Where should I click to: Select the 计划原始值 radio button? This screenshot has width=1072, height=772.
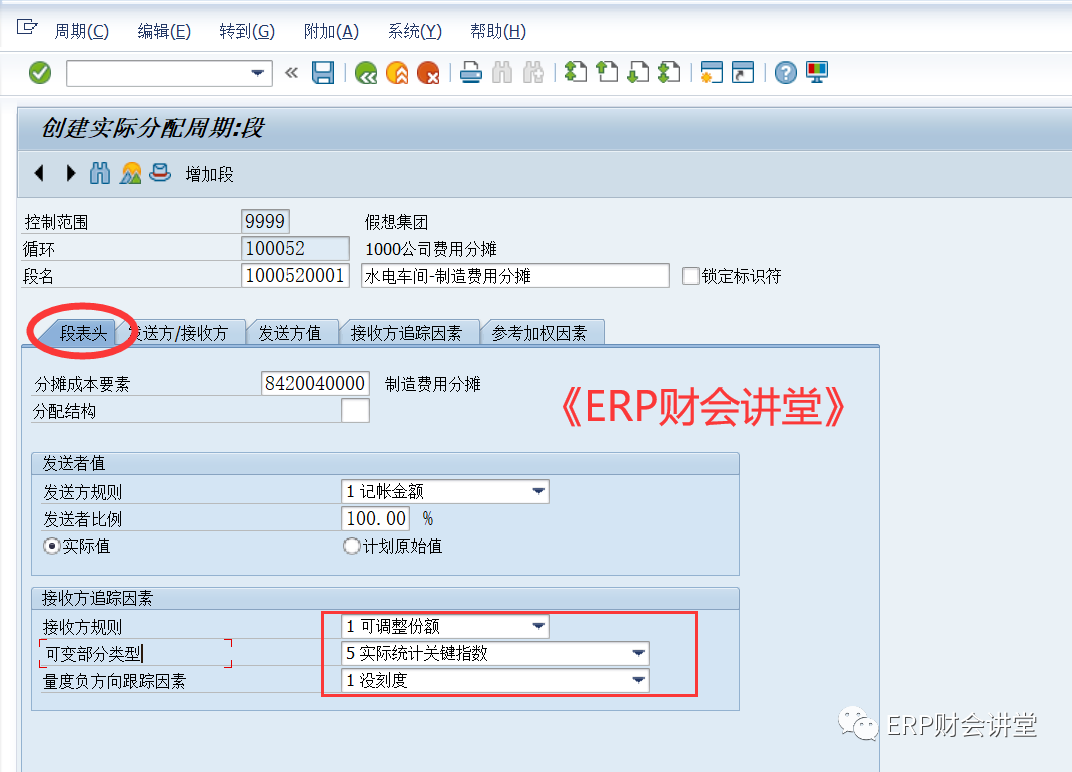(x=351, y=546)
